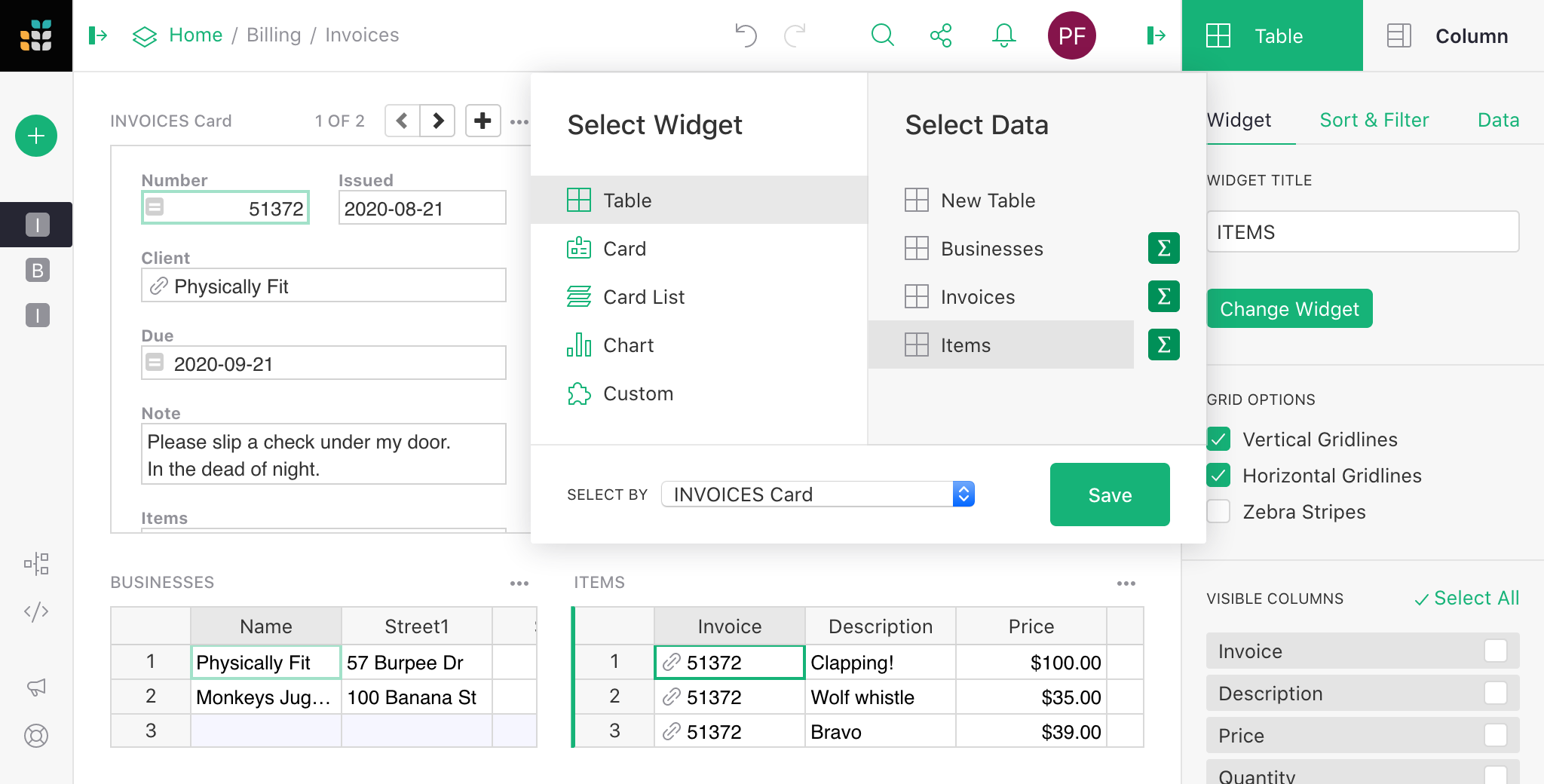Click the green add new plus button
1544x784 pixels.
(36, 136)
